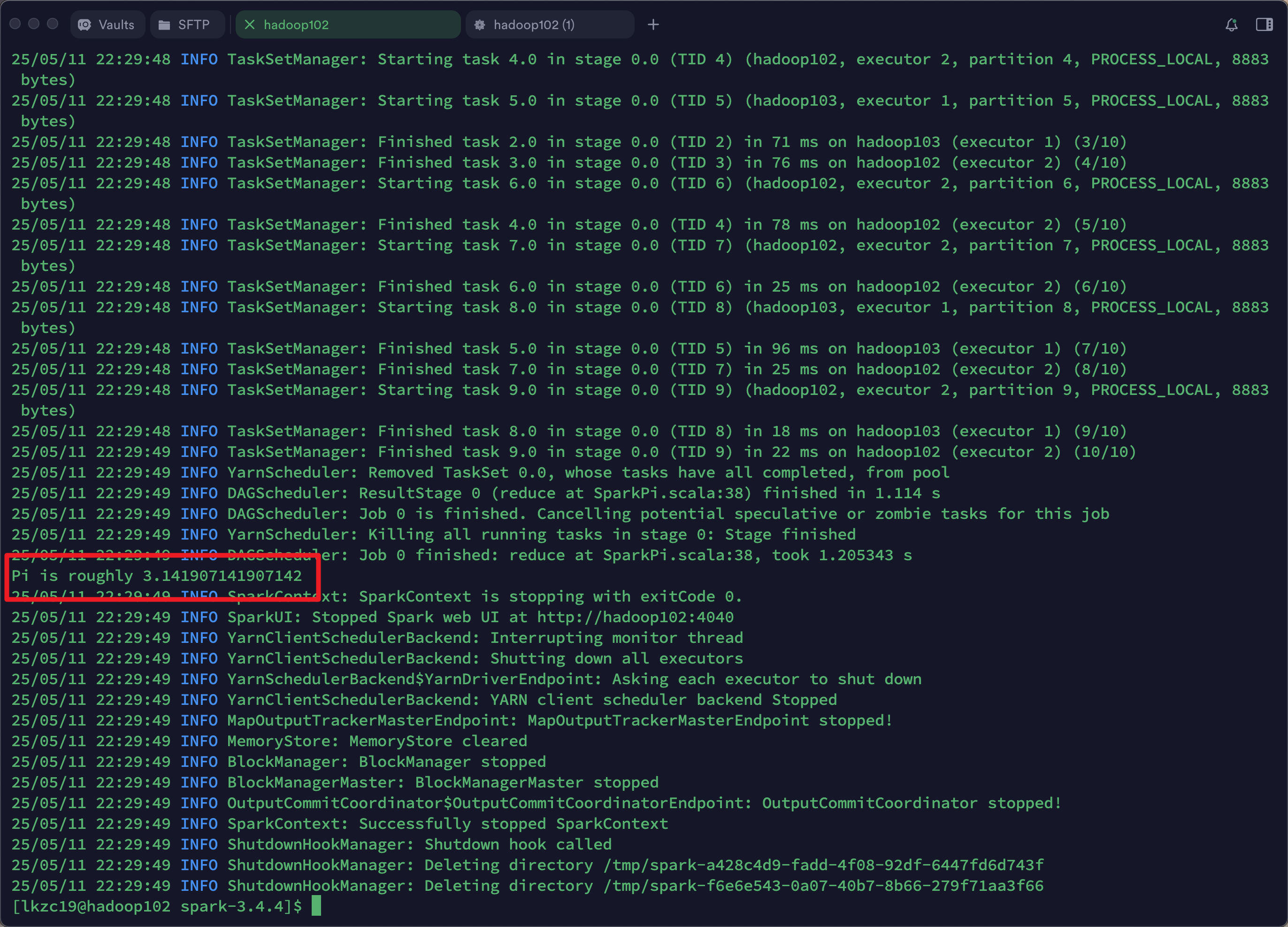Click the /tmp/spark-a428c4d9 directory path text
Screen dimensions: 1288x927
click(x=823, y=865)
